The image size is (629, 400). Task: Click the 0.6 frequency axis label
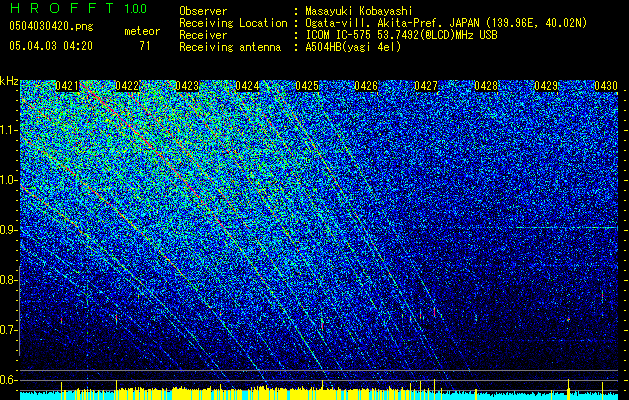click(9, 380)
